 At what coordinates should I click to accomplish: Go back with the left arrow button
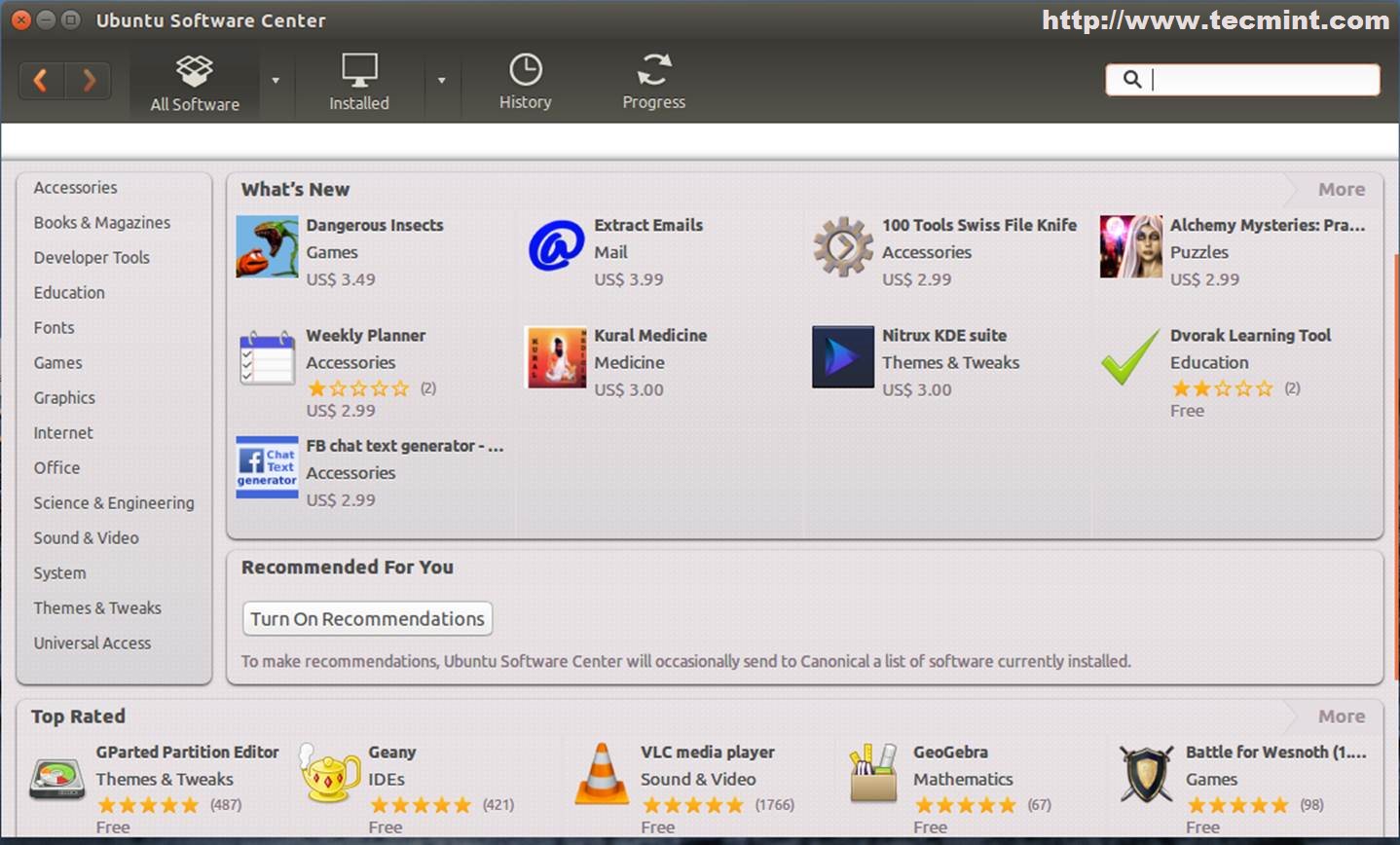[41, 80]
